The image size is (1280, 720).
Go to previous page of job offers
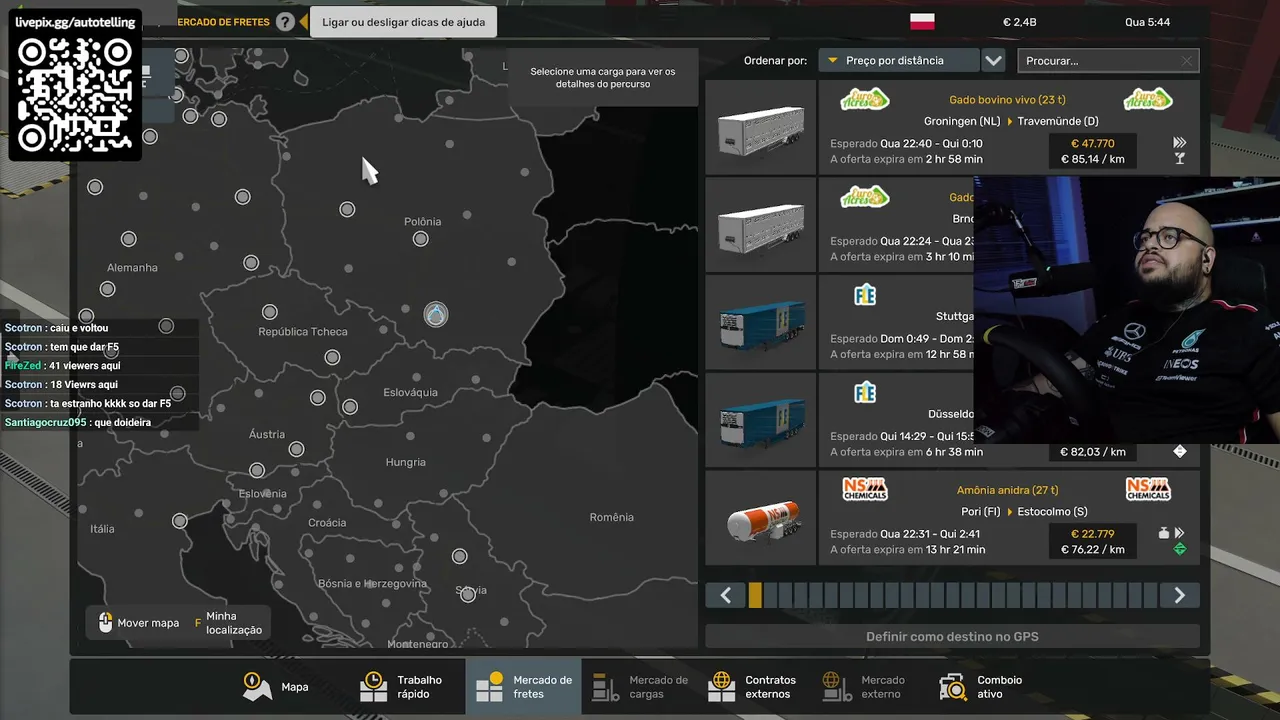(x=726, y=596)
